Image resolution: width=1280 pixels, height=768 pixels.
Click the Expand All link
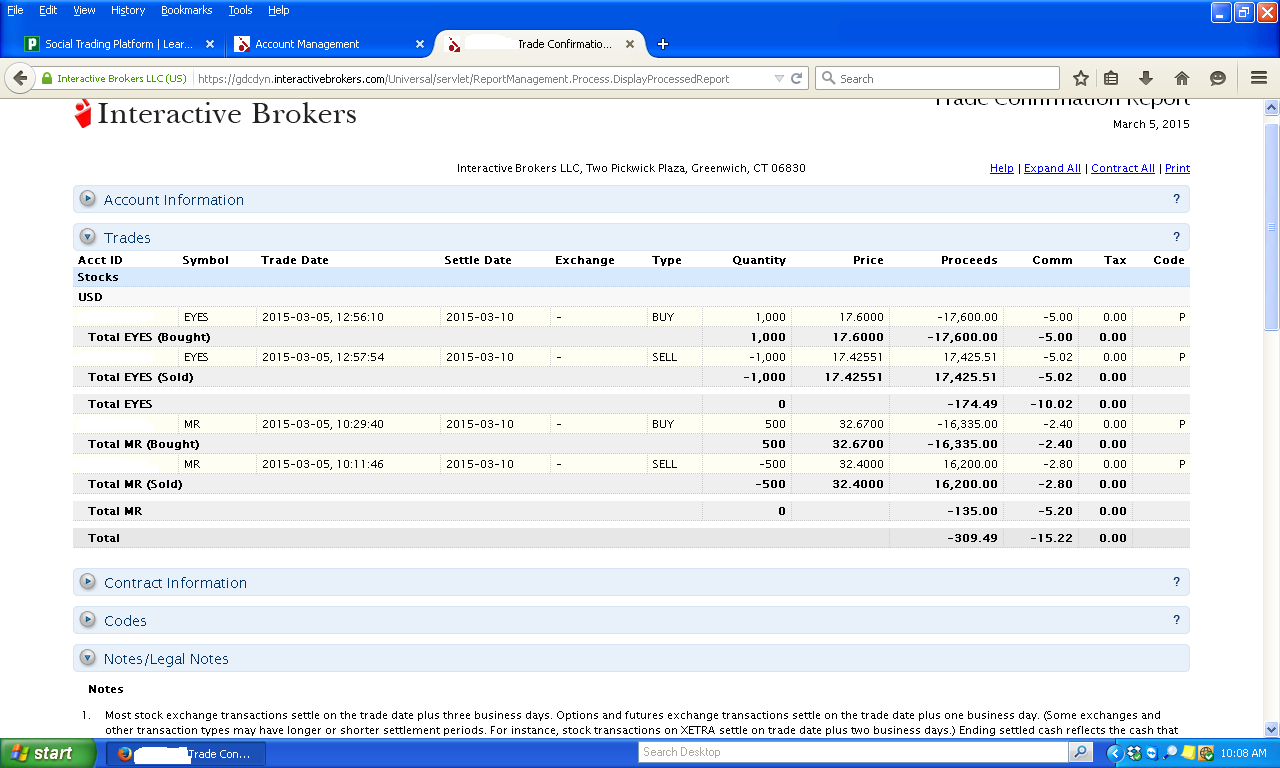[1052, 168]
